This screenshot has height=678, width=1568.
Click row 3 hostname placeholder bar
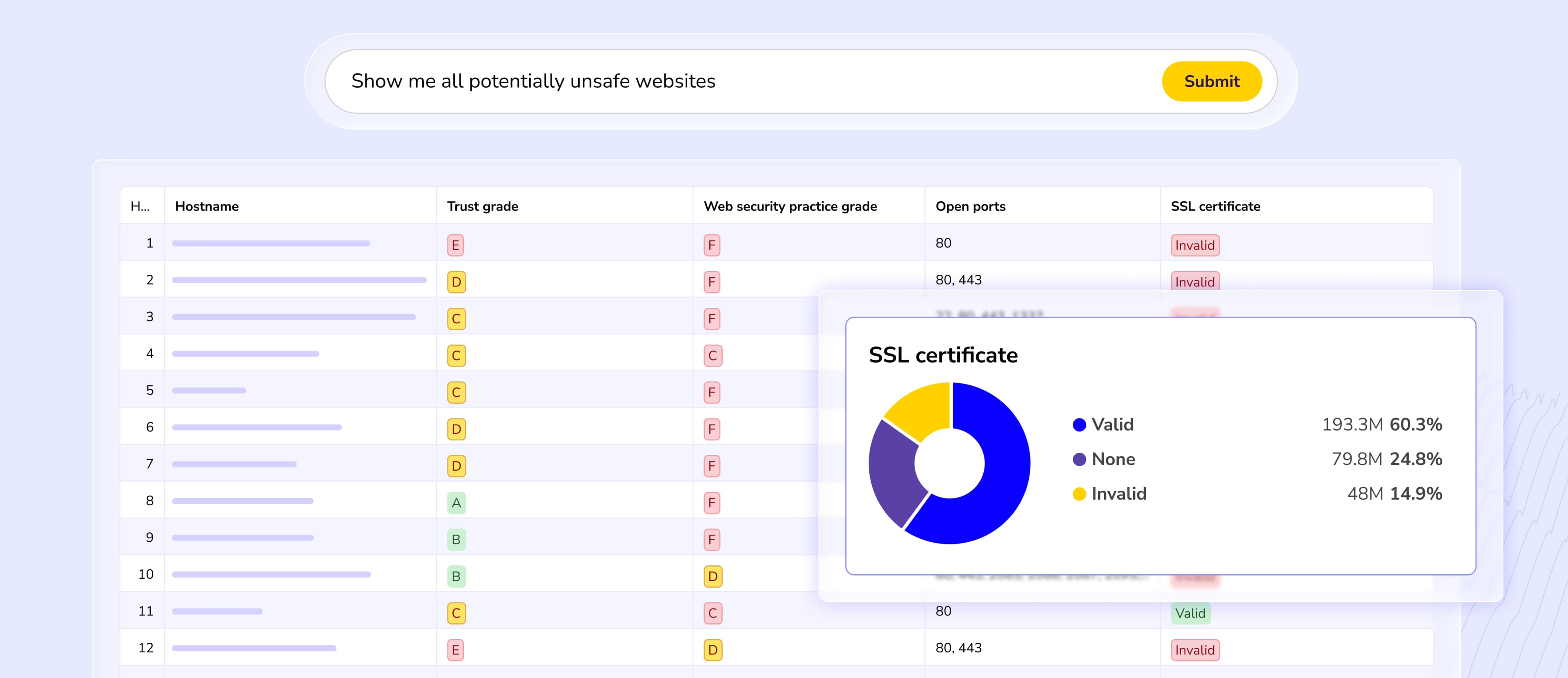tap(294, 317)
